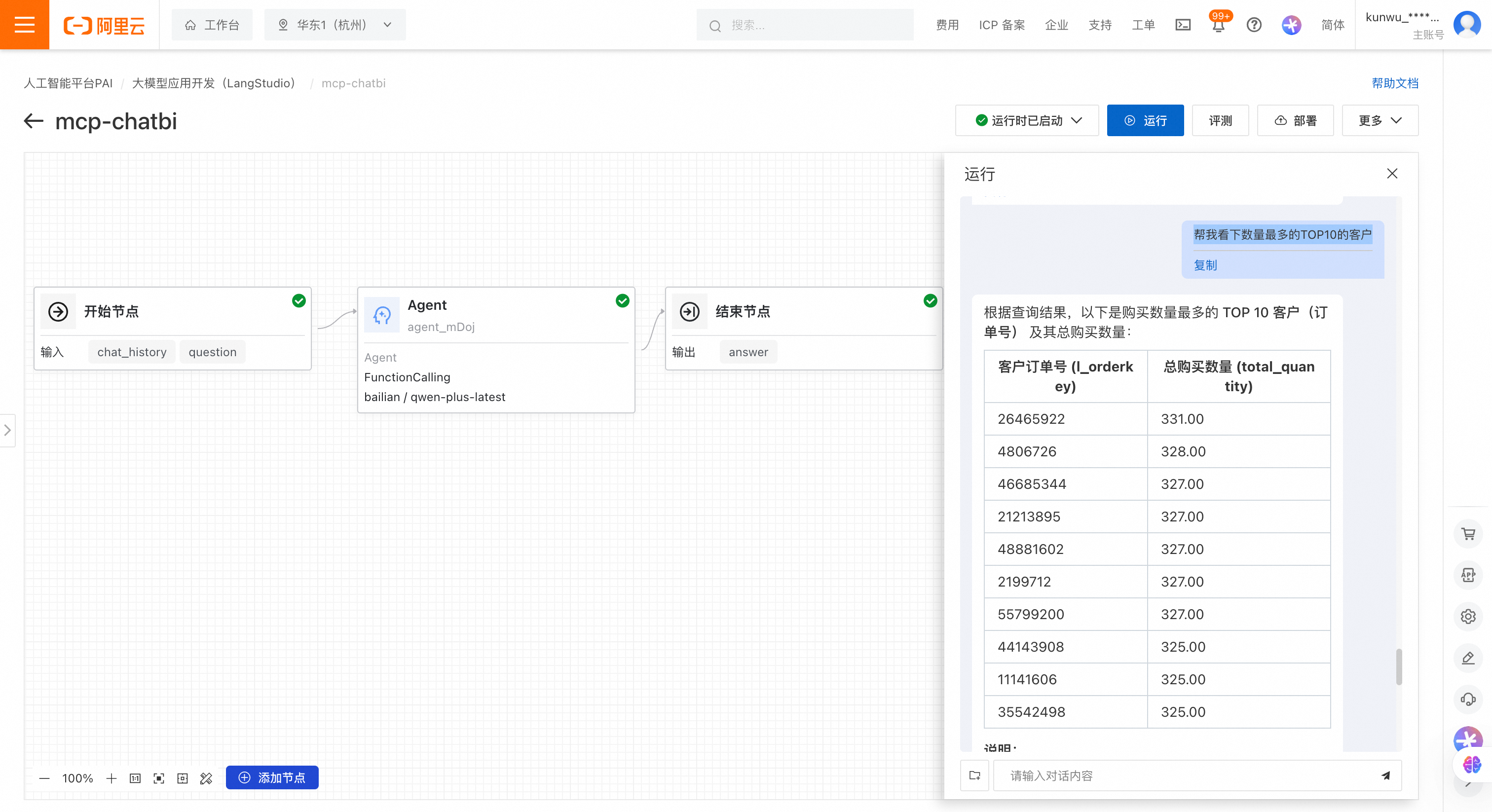Open the 工单 menu
Viewport: 1492px width, 812px height.
tap(1143, 25)
